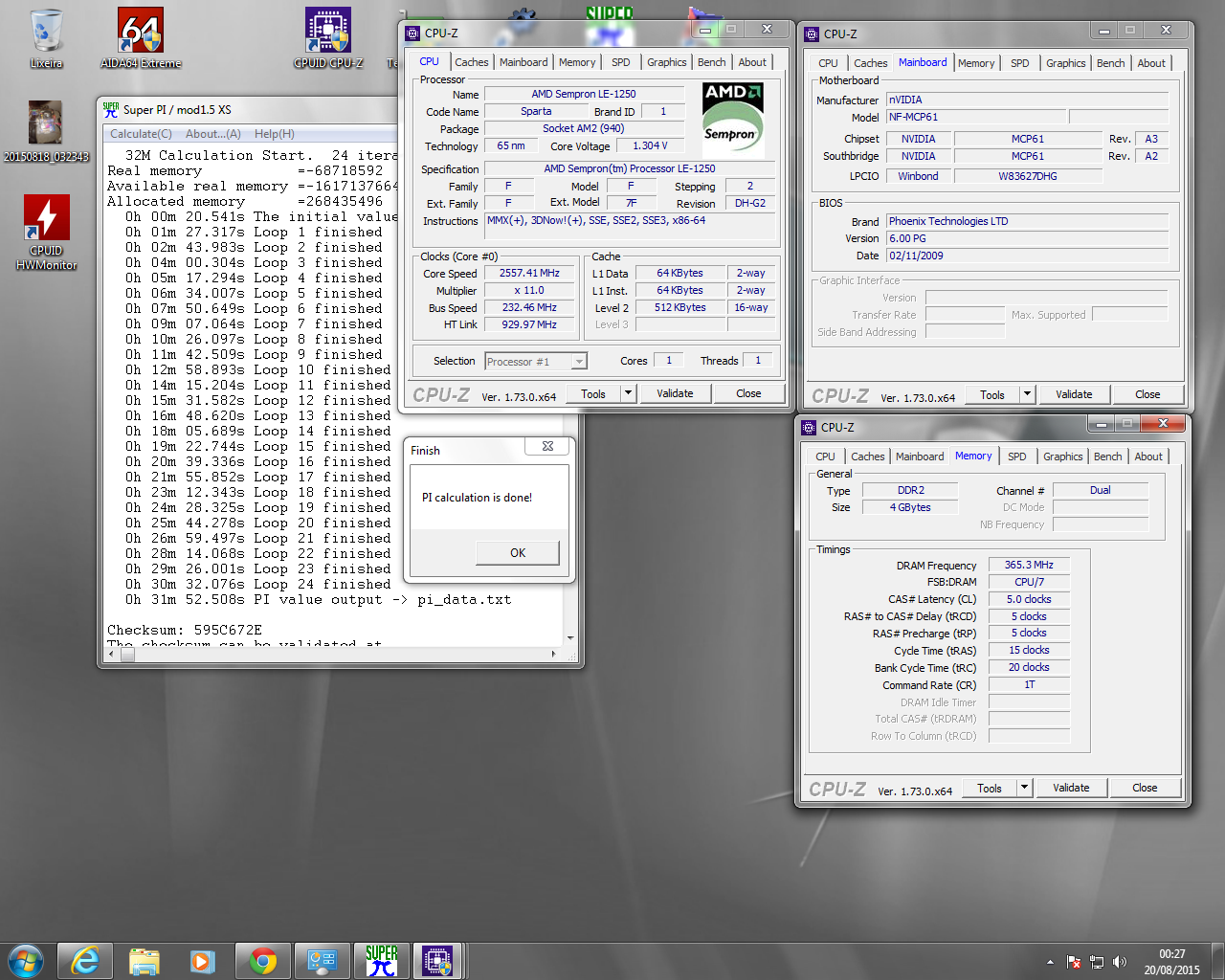This screenshot has width=1225, height=980.
Task: Click the DRAM Frequency value 365.3 MHz
Action: (x=1029, y=565)
